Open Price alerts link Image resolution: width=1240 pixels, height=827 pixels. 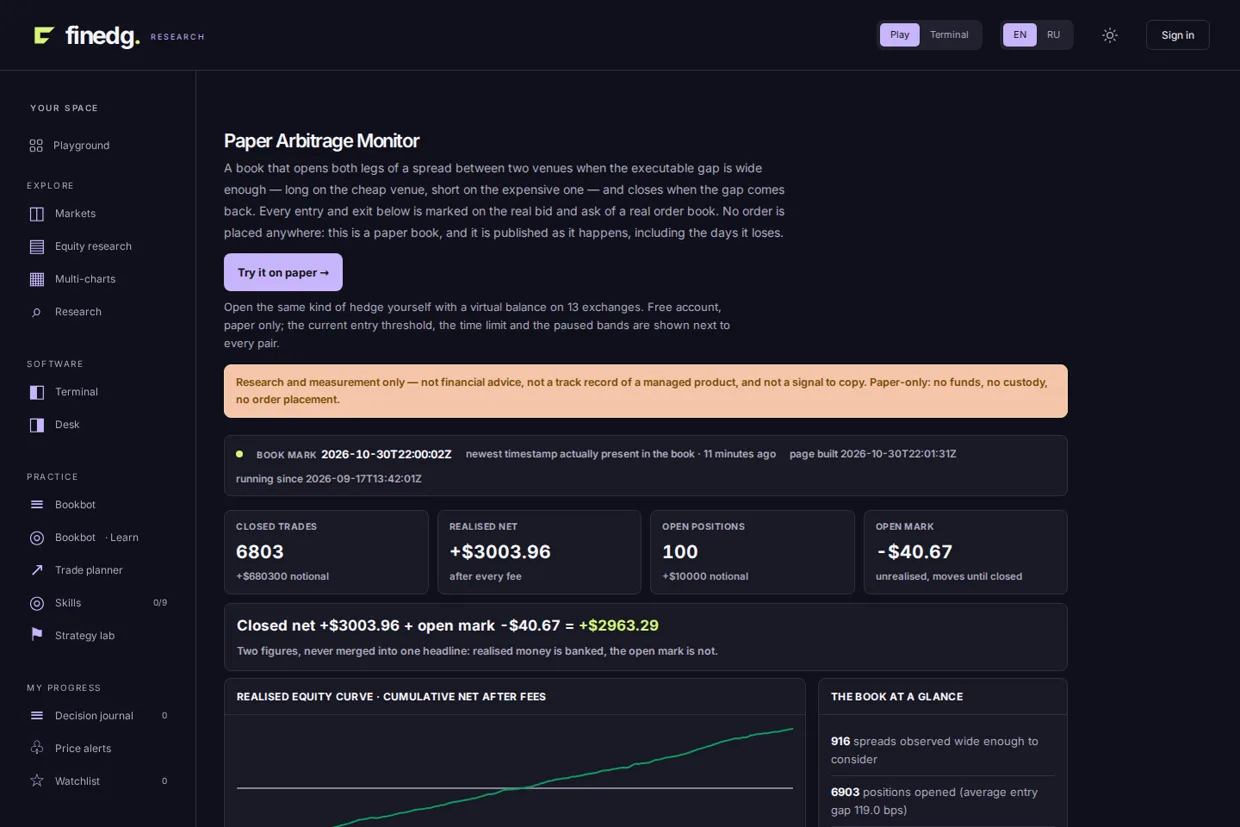coord(83,748)
